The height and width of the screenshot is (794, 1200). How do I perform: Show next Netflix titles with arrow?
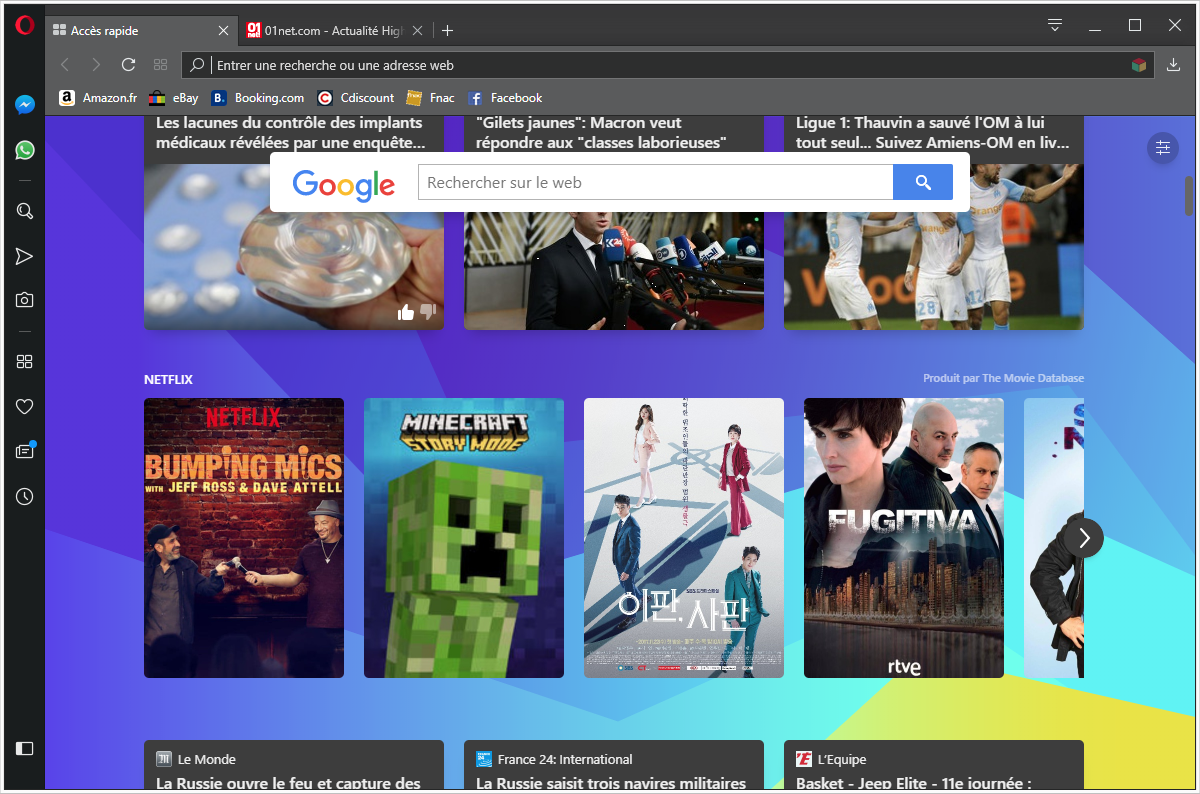pos(1083,538)
